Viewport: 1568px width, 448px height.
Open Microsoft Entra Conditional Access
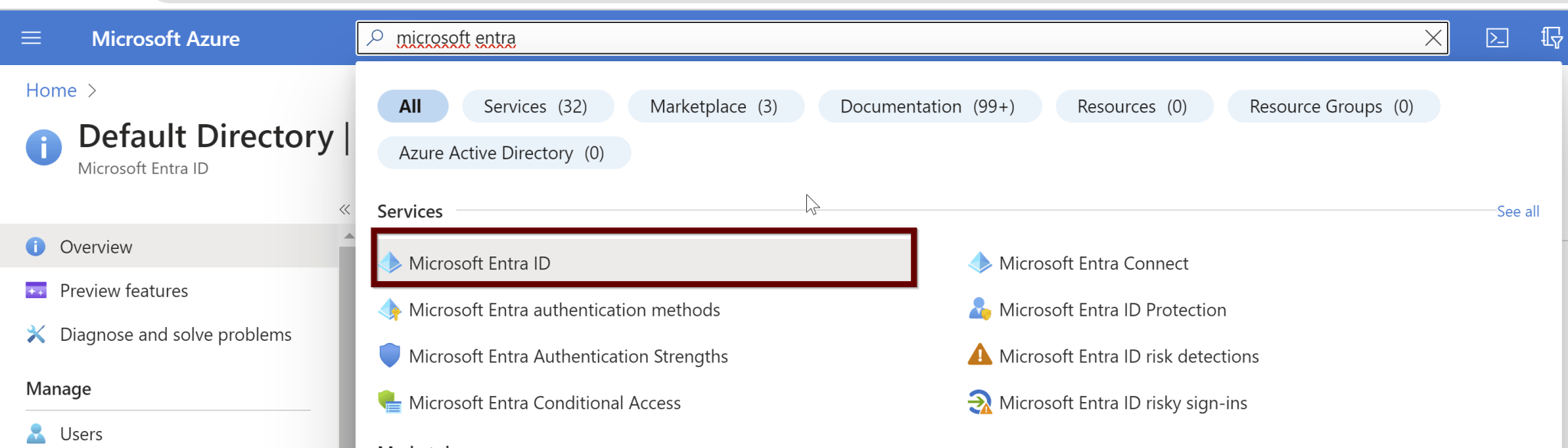[x=544, y=403]
